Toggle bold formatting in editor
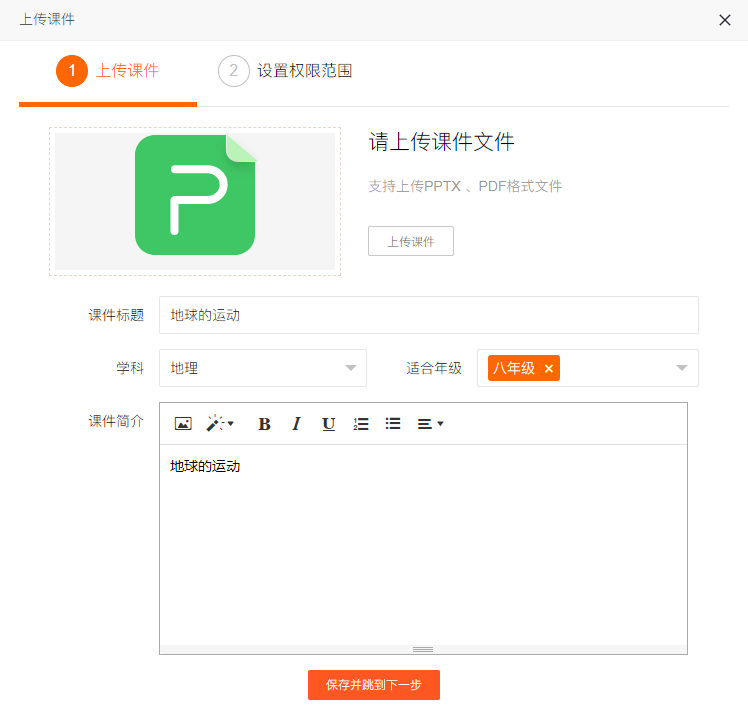 pos(265,424)
